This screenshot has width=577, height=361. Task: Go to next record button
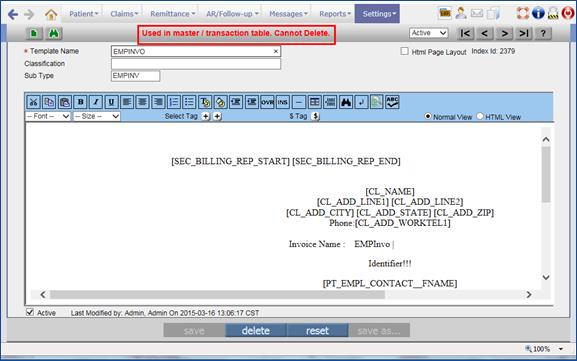[504, 33]
